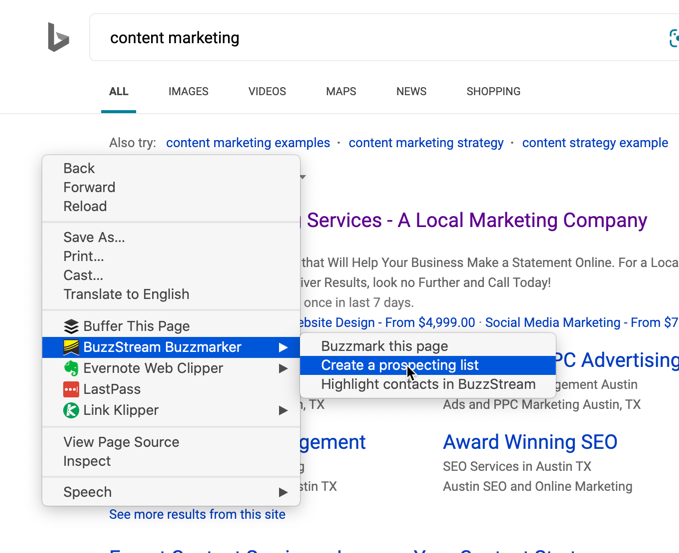Screen dimensions: 679x553
Task: Follow 'See more results from this site' link
Action: pos(197,514)
